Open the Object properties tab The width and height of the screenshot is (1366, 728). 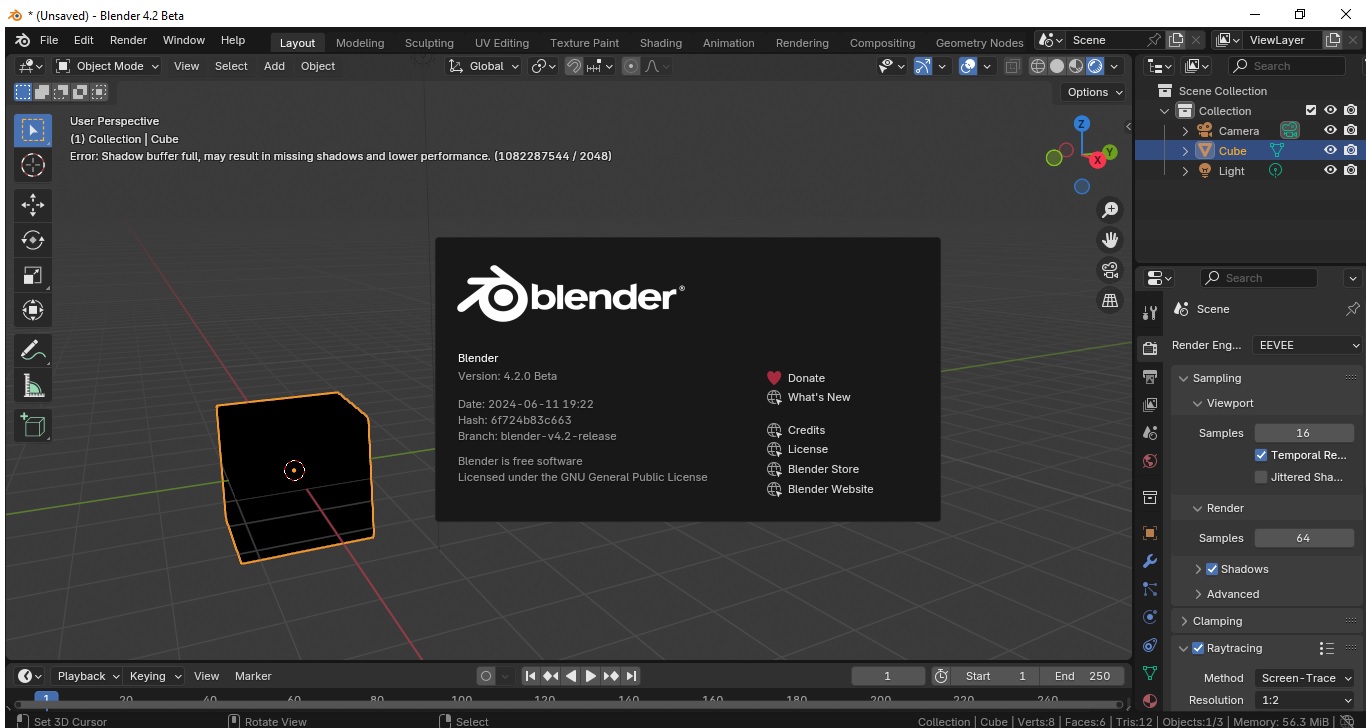(1150, 533)
